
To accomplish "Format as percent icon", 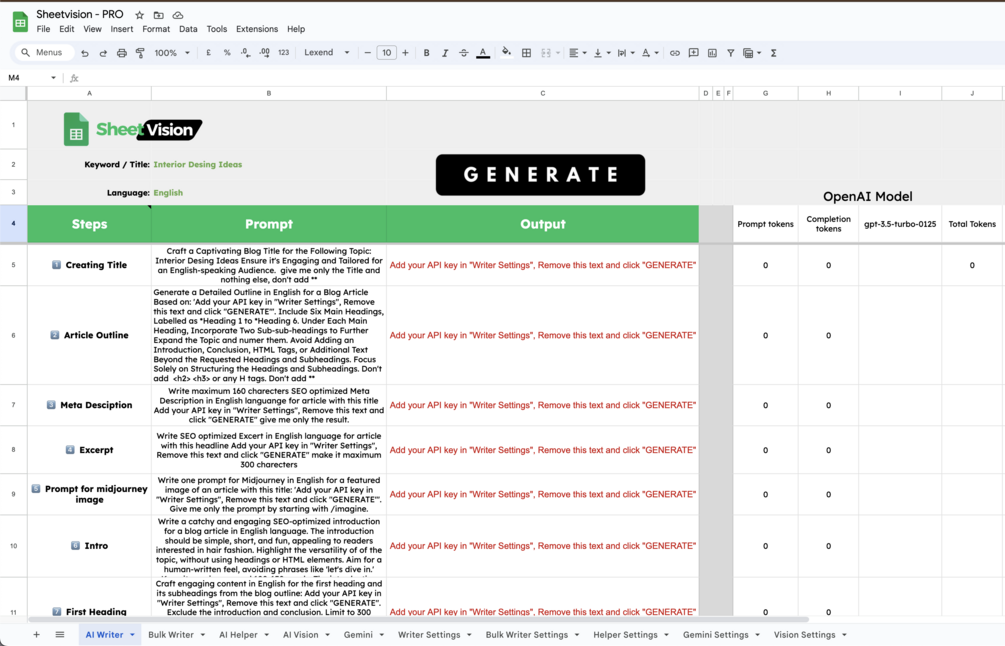I will (227, 53).
